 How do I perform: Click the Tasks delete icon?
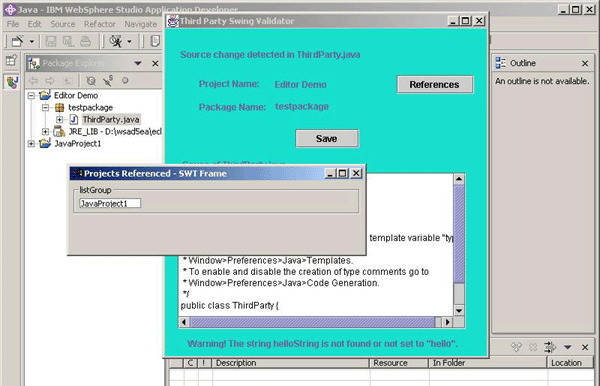click(533, 347)
